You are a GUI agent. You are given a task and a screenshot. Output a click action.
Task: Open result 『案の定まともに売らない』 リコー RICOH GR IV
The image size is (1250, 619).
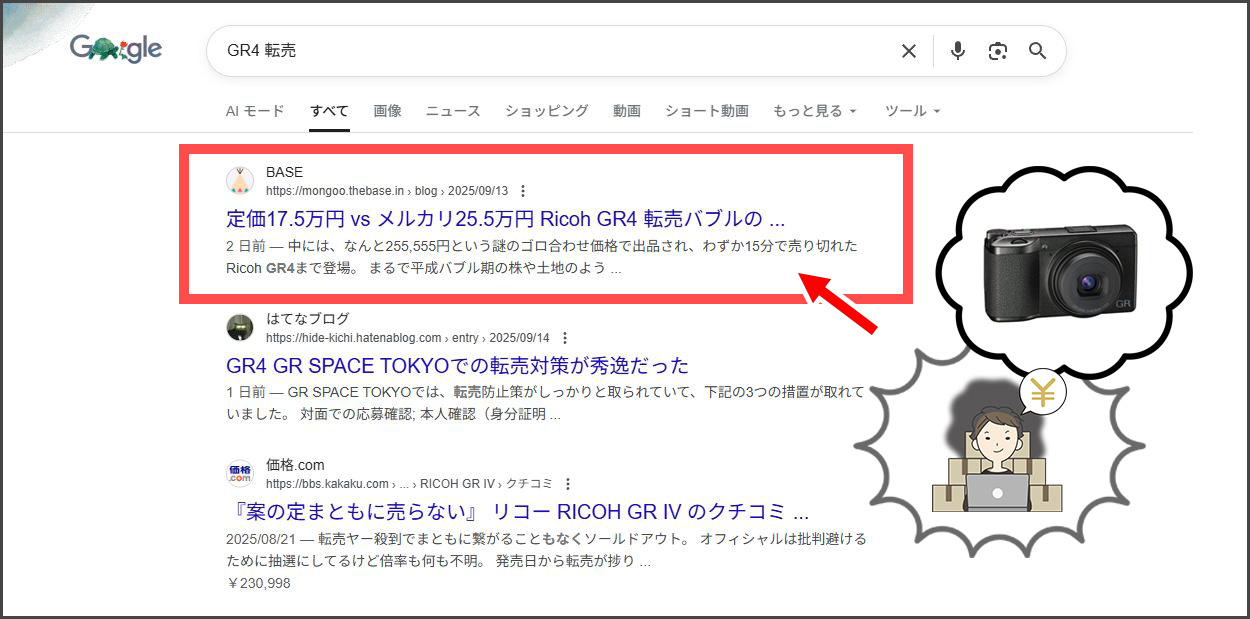point(518,512)
